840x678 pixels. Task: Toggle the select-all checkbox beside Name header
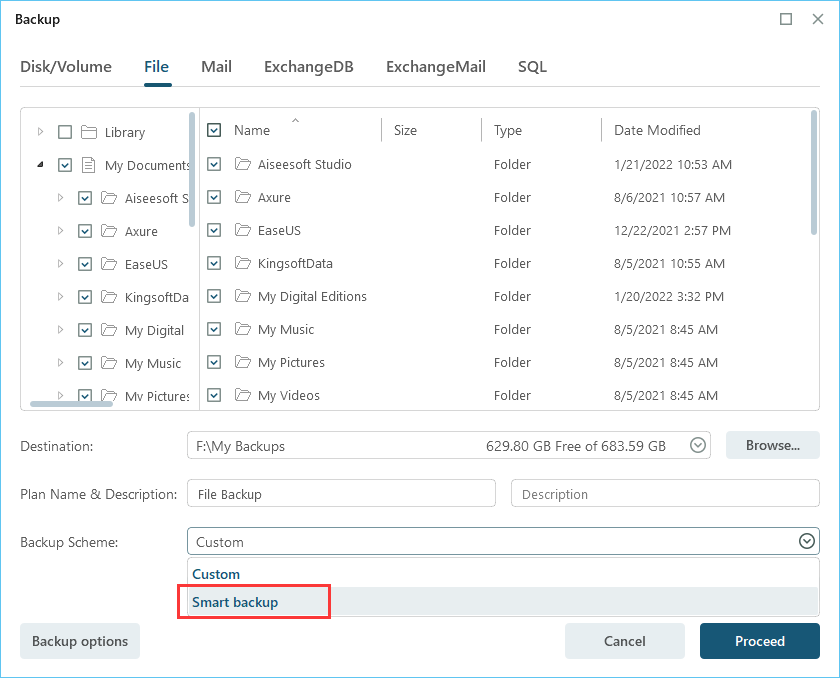coord(214,130)
